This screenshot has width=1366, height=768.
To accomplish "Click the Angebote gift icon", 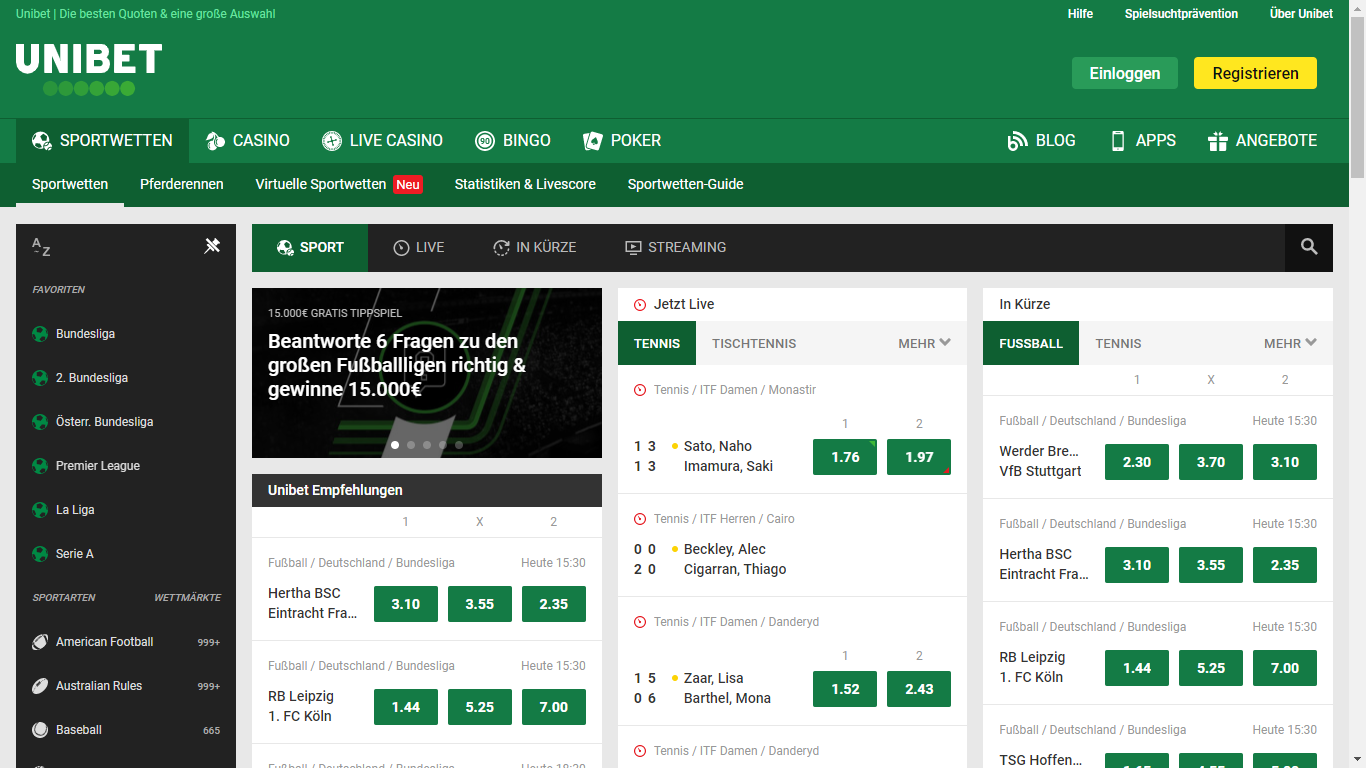I will point(1217,141).
